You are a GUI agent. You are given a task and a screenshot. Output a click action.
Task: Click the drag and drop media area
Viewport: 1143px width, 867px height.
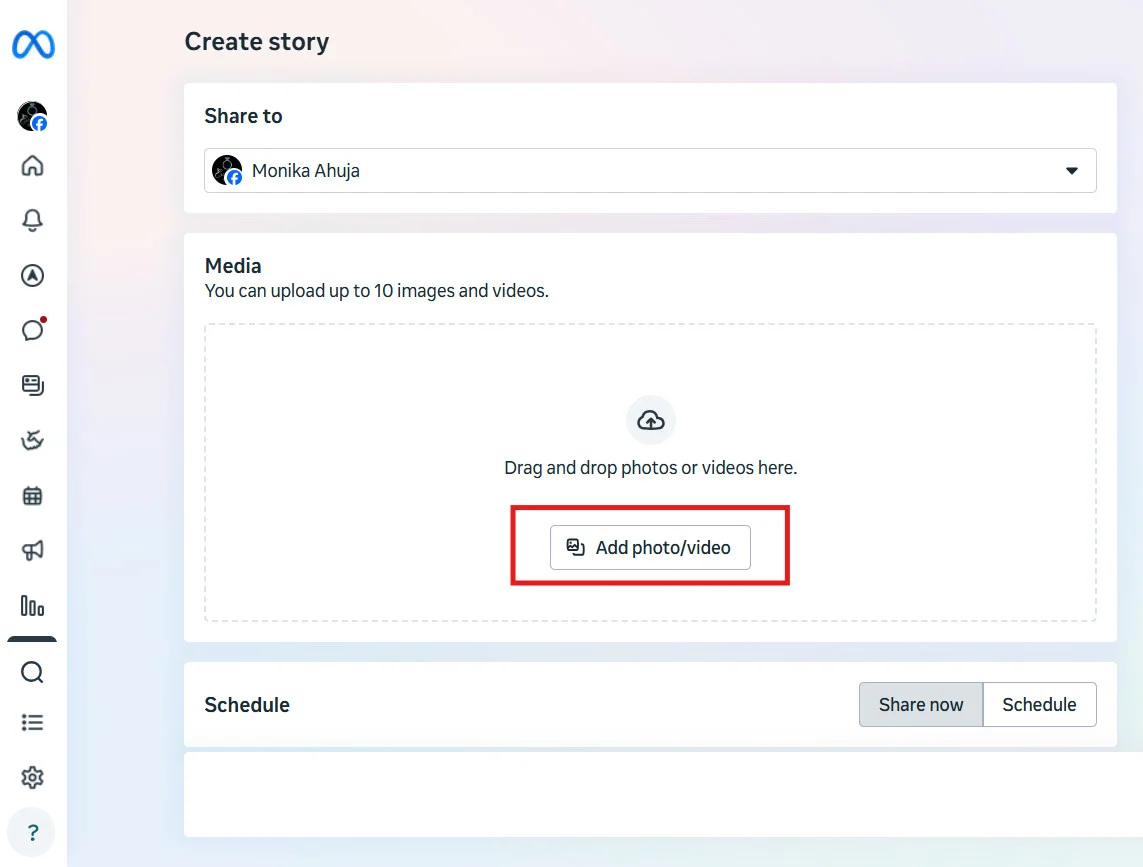(650, 473)
